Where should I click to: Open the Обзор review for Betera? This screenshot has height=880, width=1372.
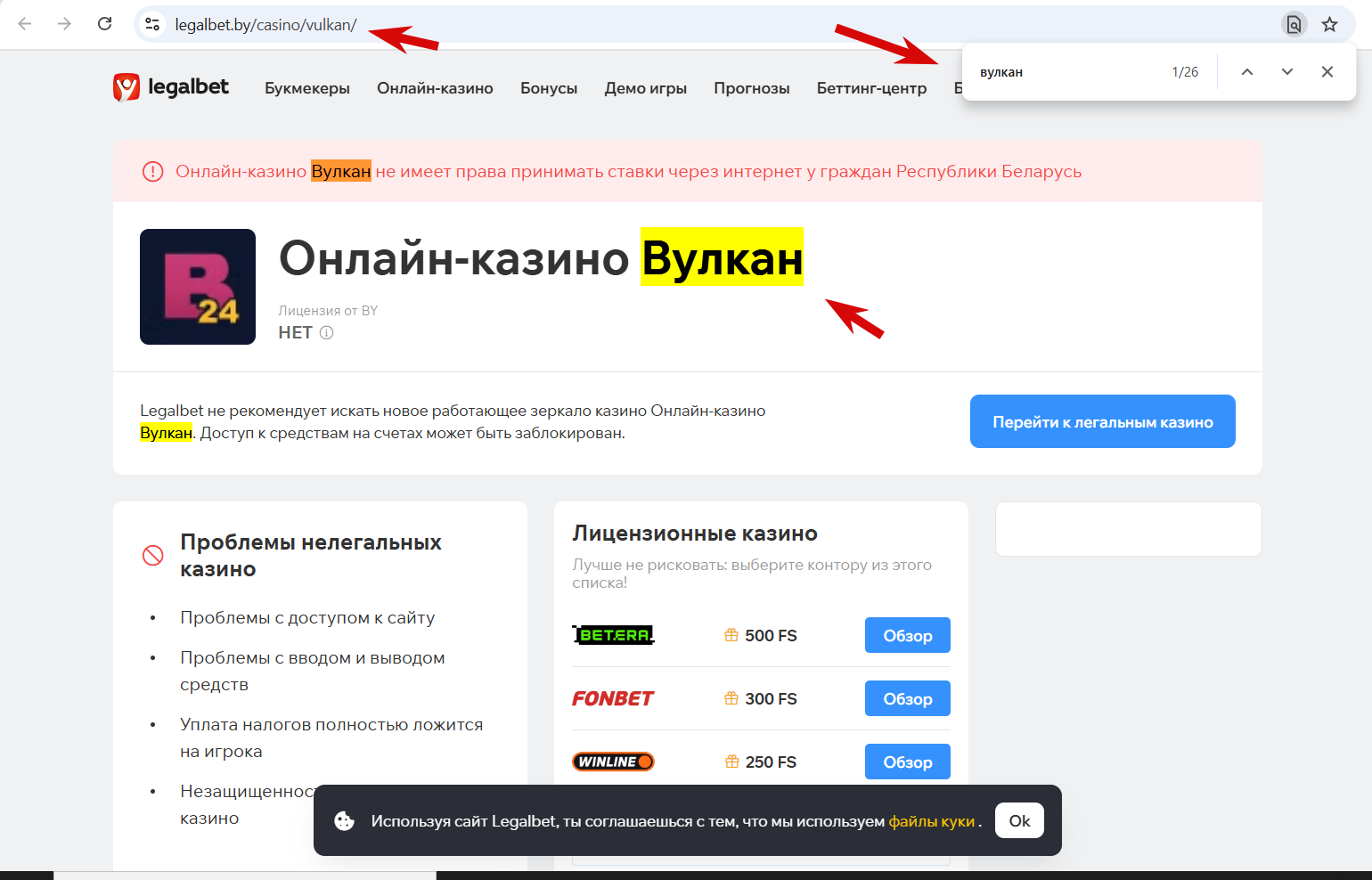click(x=908, y=635)
